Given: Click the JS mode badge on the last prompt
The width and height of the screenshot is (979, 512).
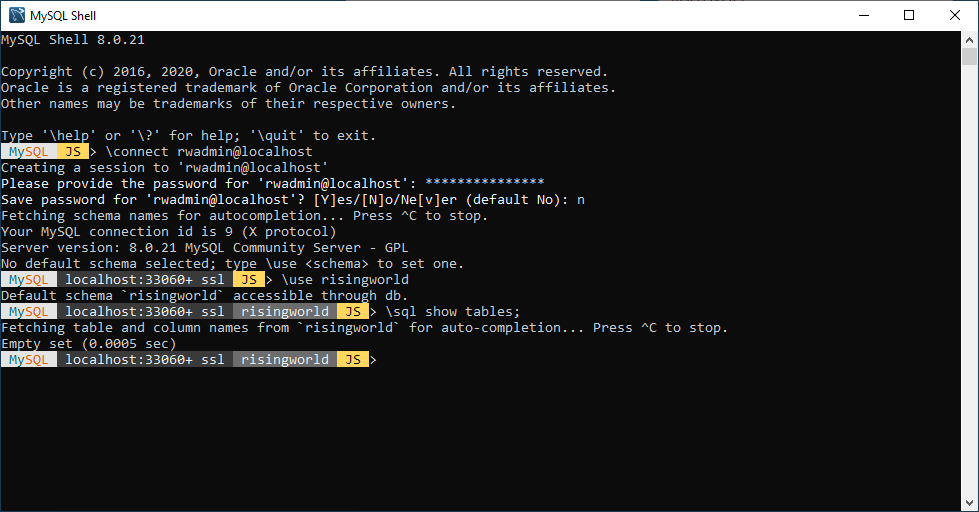Looking at the screenshot, I should click(351, 360).
